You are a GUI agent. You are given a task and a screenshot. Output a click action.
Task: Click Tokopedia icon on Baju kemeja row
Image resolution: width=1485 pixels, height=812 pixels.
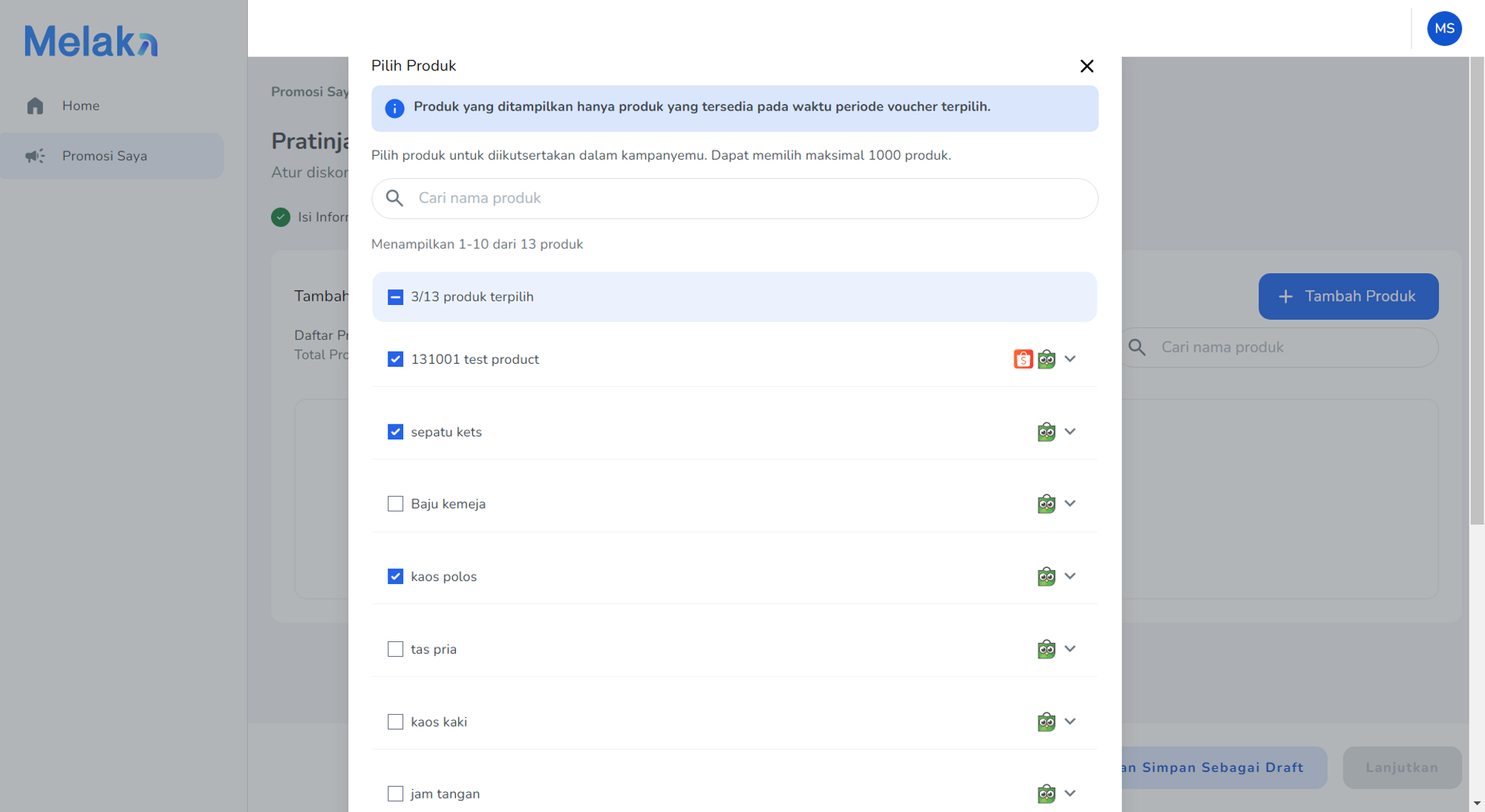click(x=1046, y=504)
